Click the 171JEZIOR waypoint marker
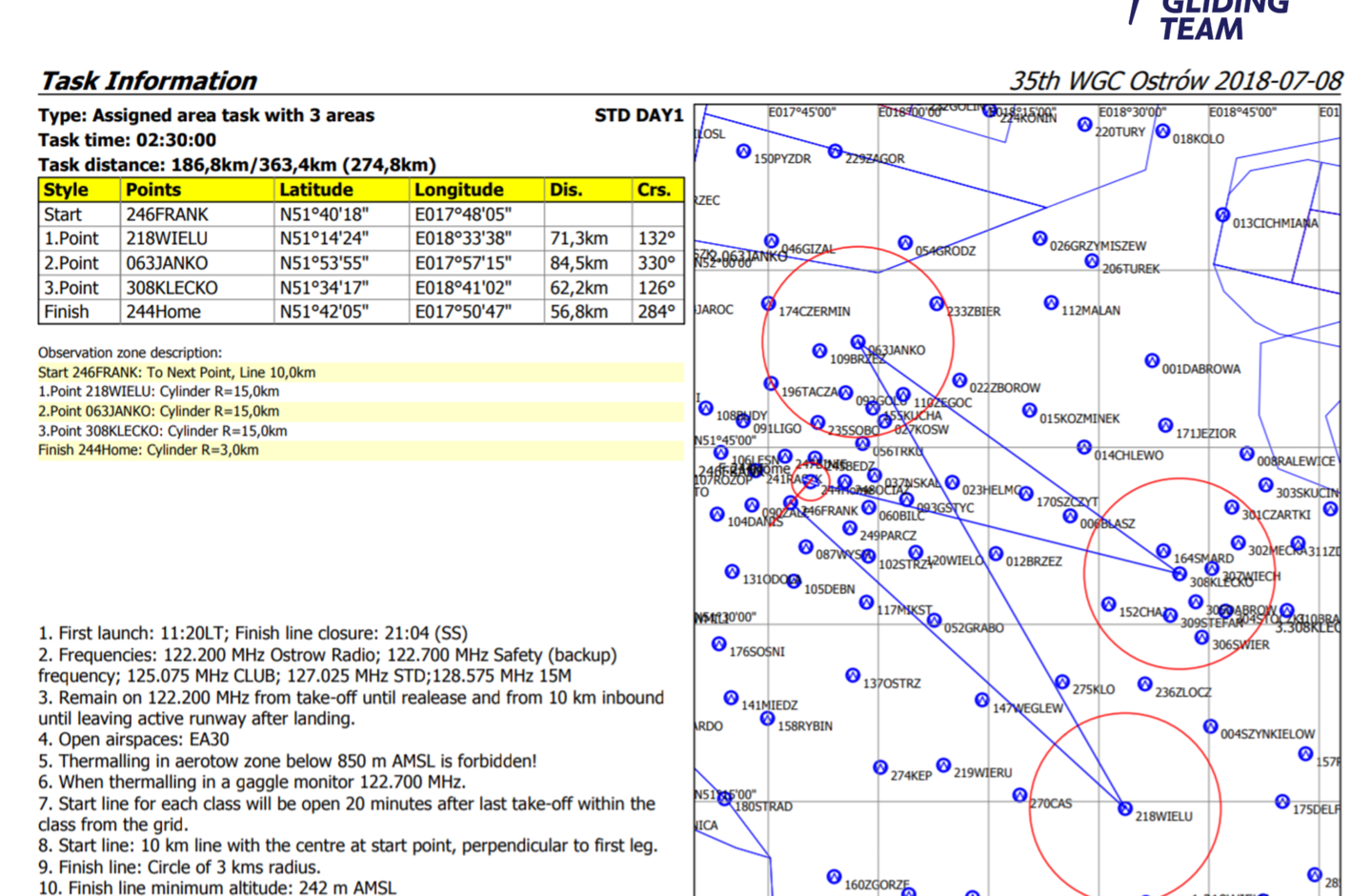1372x896 pixels. pos(1165,425)
